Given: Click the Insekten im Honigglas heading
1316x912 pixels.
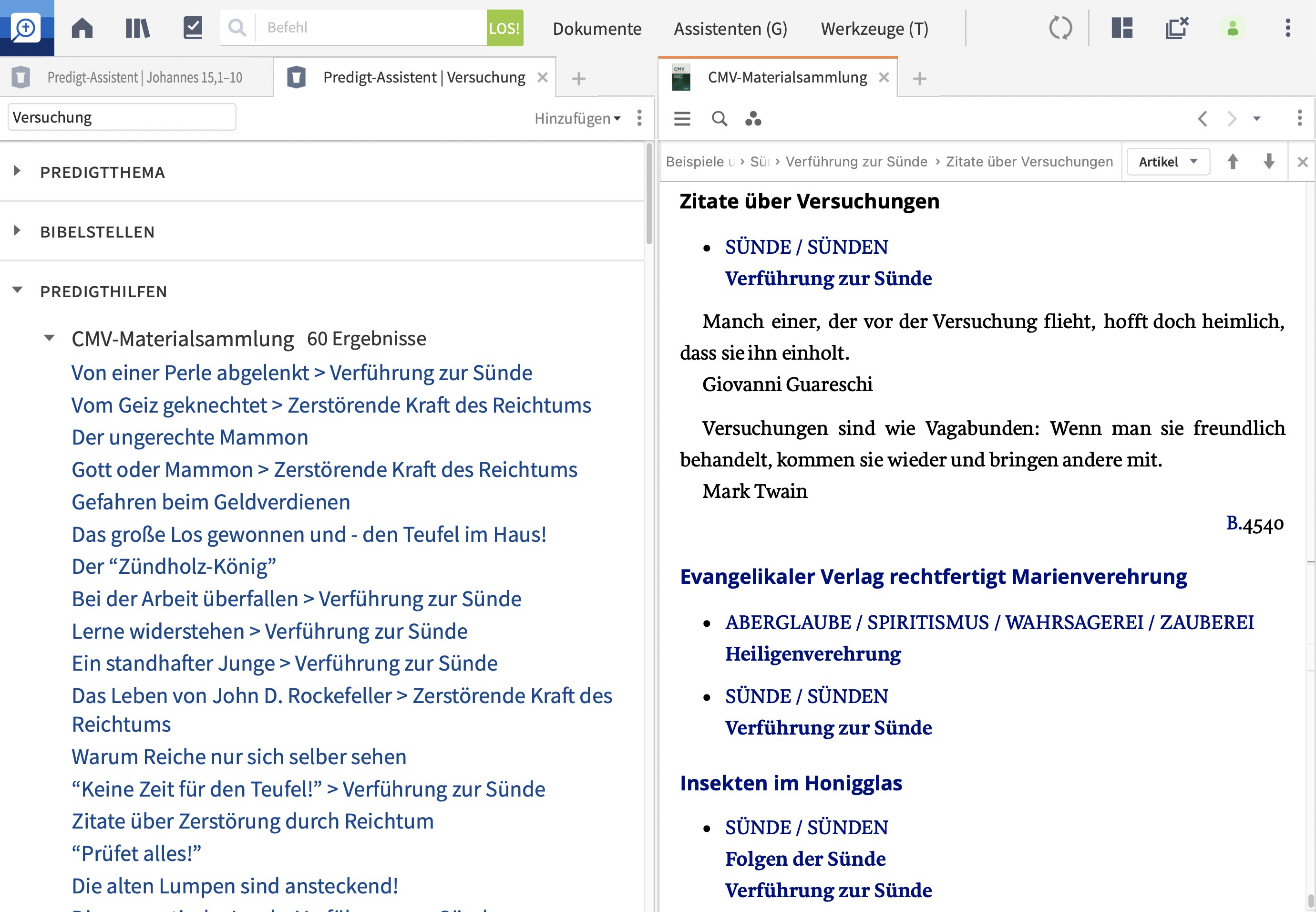Looking at the screenshot, I should click(791, 783).
